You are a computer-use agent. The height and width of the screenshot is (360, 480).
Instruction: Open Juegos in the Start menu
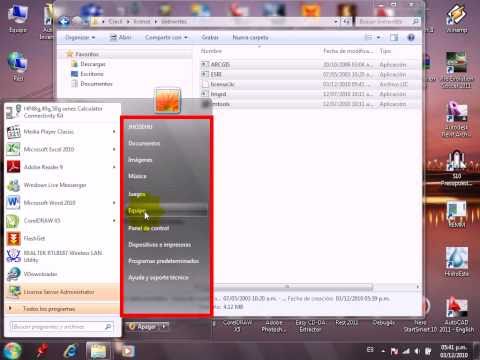[137, 194]
